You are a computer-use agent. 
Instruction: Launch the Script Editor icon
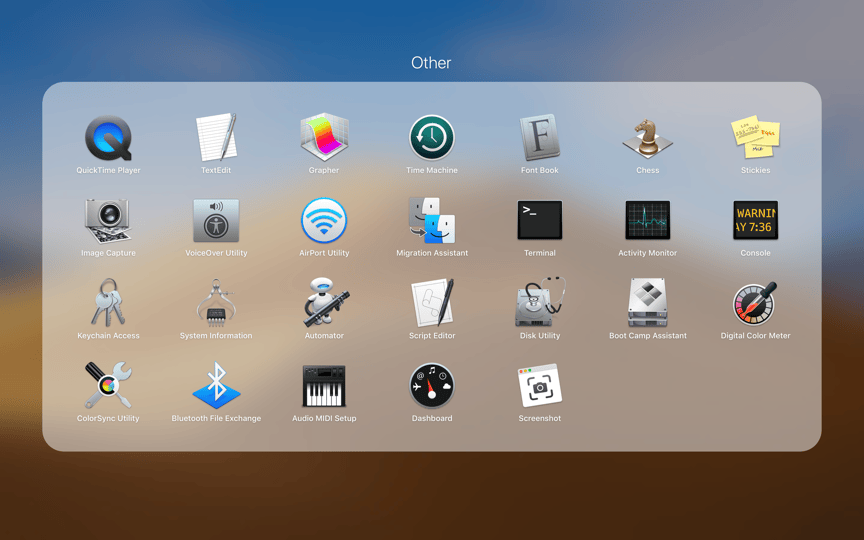pos(433,303)
